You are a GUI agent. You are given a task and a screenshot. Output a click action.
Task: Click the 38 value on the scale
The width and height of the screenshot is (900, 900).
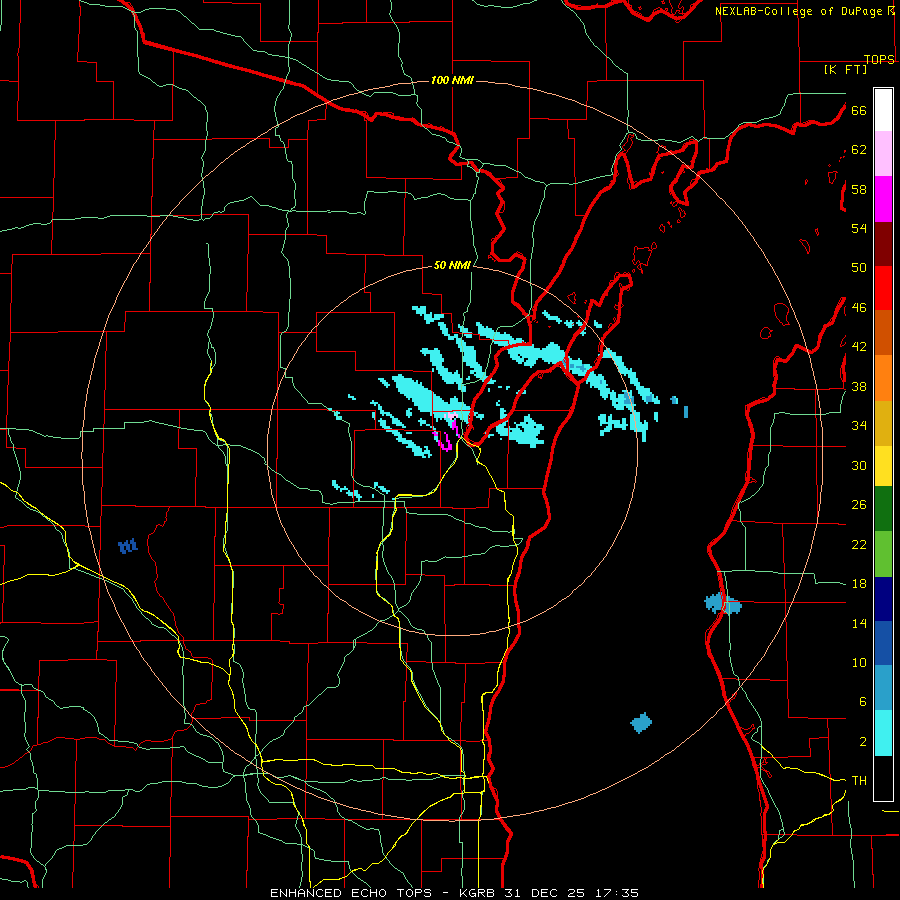tap(859, 386)
